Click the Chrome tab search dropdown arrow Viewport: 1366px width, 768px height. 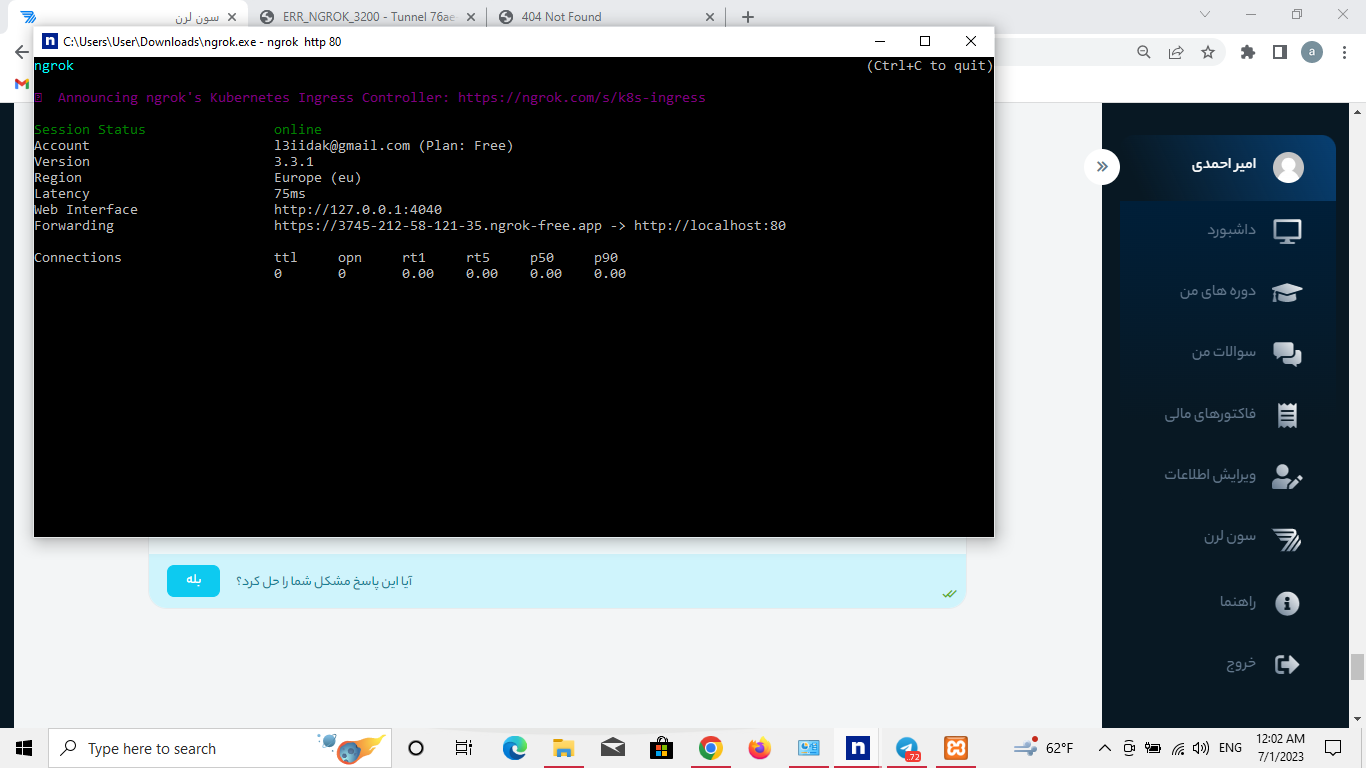(1205, 14)
